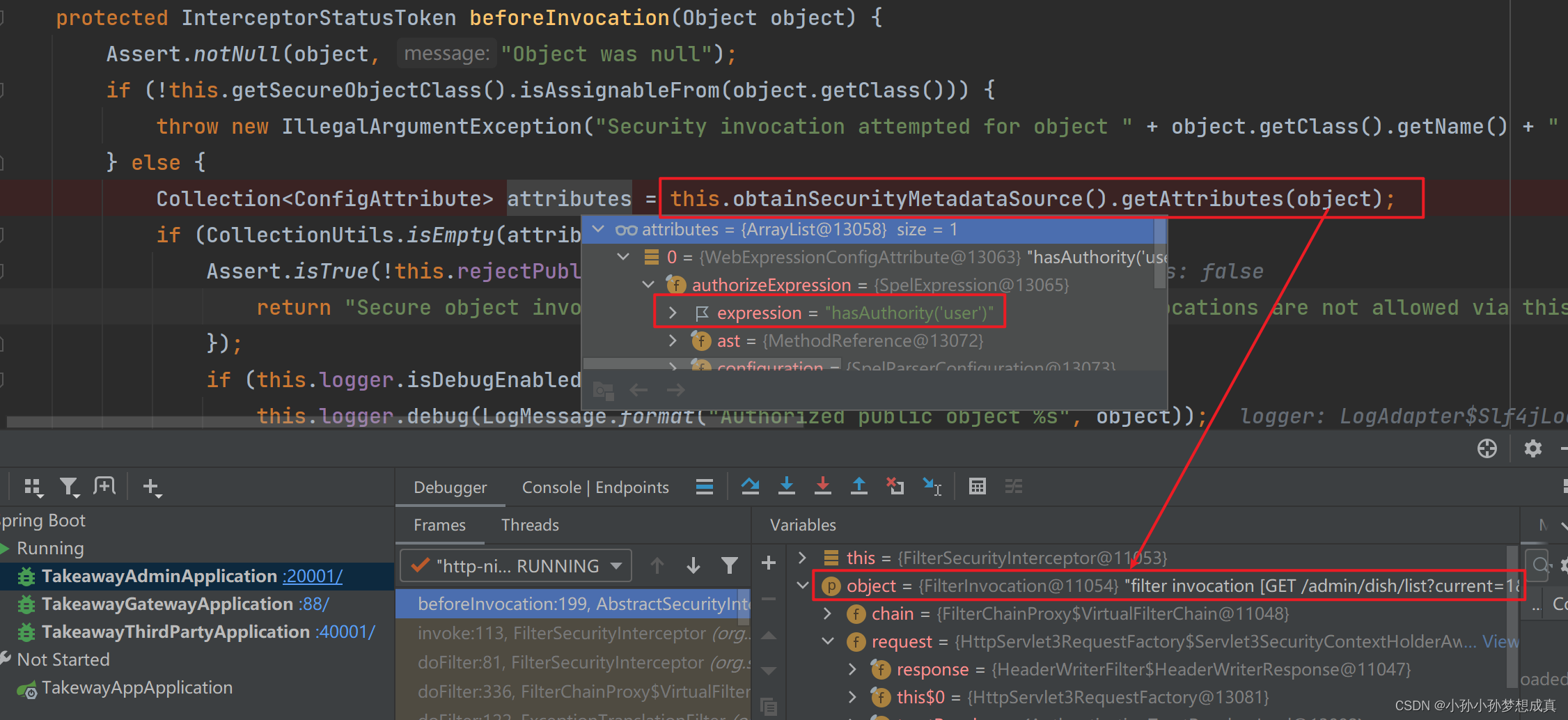Click the filter frames funnel icon
This screenshot has width=1568, height=720.
click(x=730, y=565)
